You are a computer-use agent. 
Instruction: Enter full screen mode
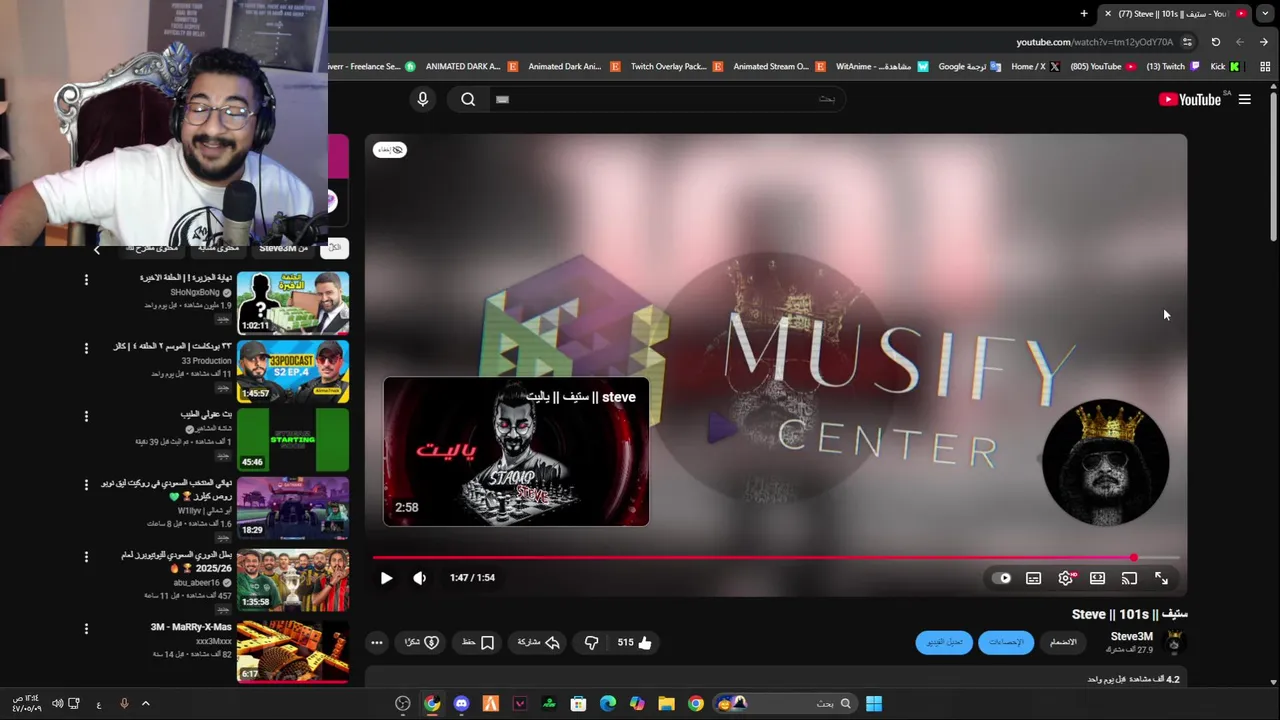click(x=1162, y=578)
